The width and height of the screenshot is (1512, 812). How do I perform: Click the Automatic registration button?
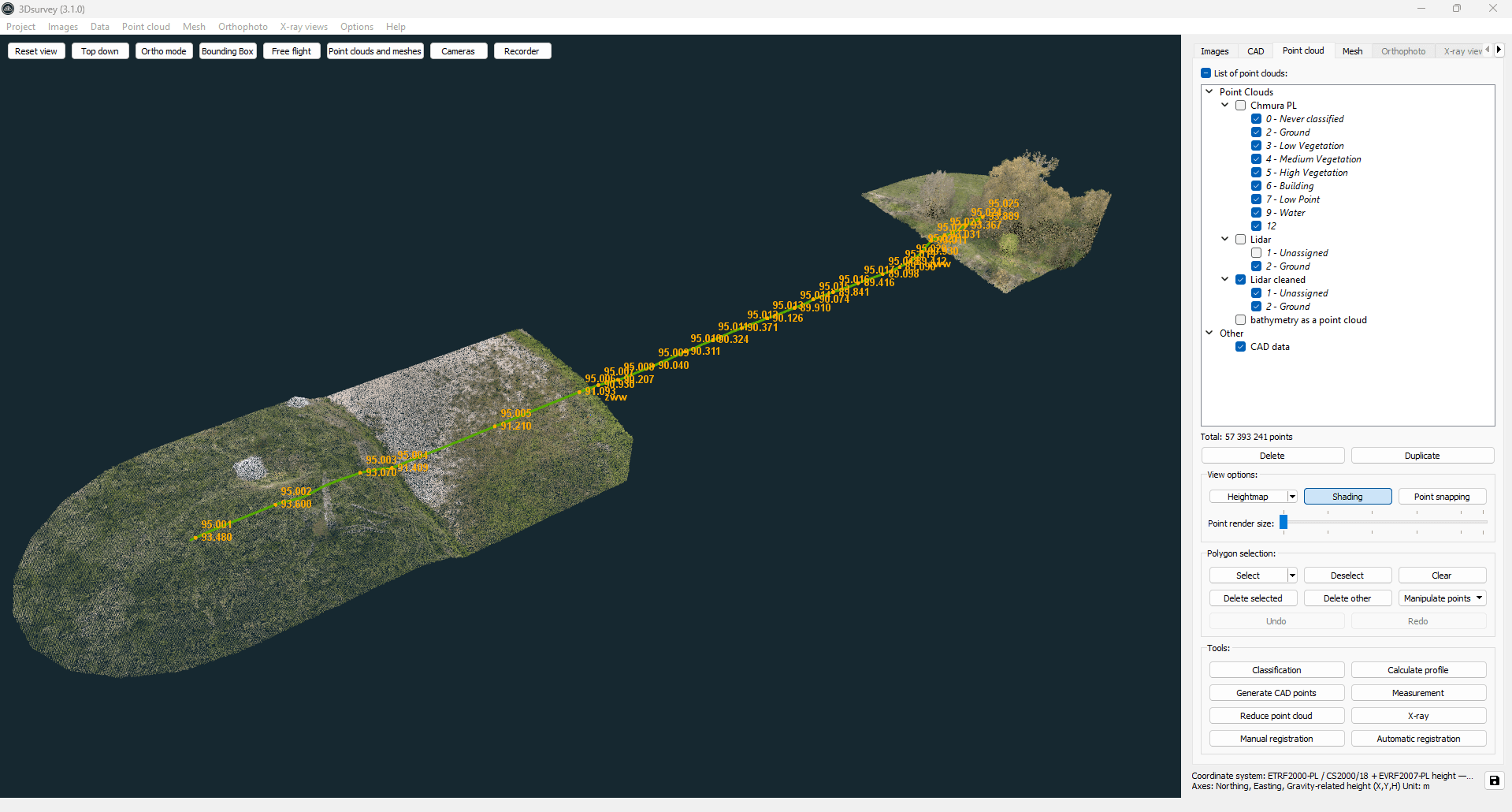tap(1418, 739)
